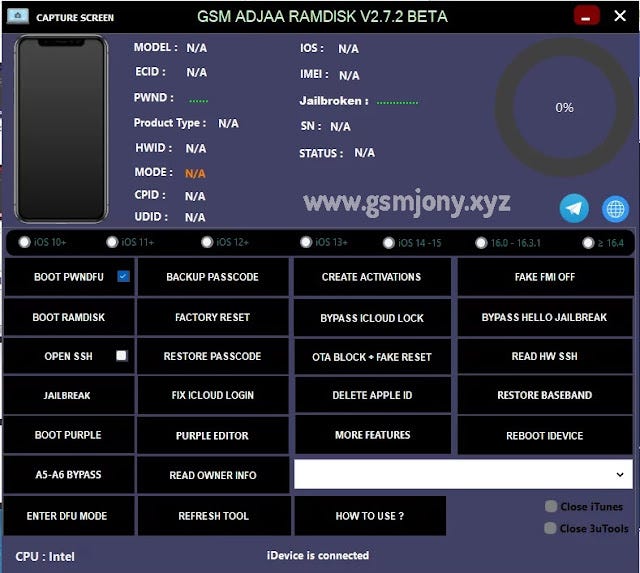Click the MODEL N/A value

tap(197, 48)
